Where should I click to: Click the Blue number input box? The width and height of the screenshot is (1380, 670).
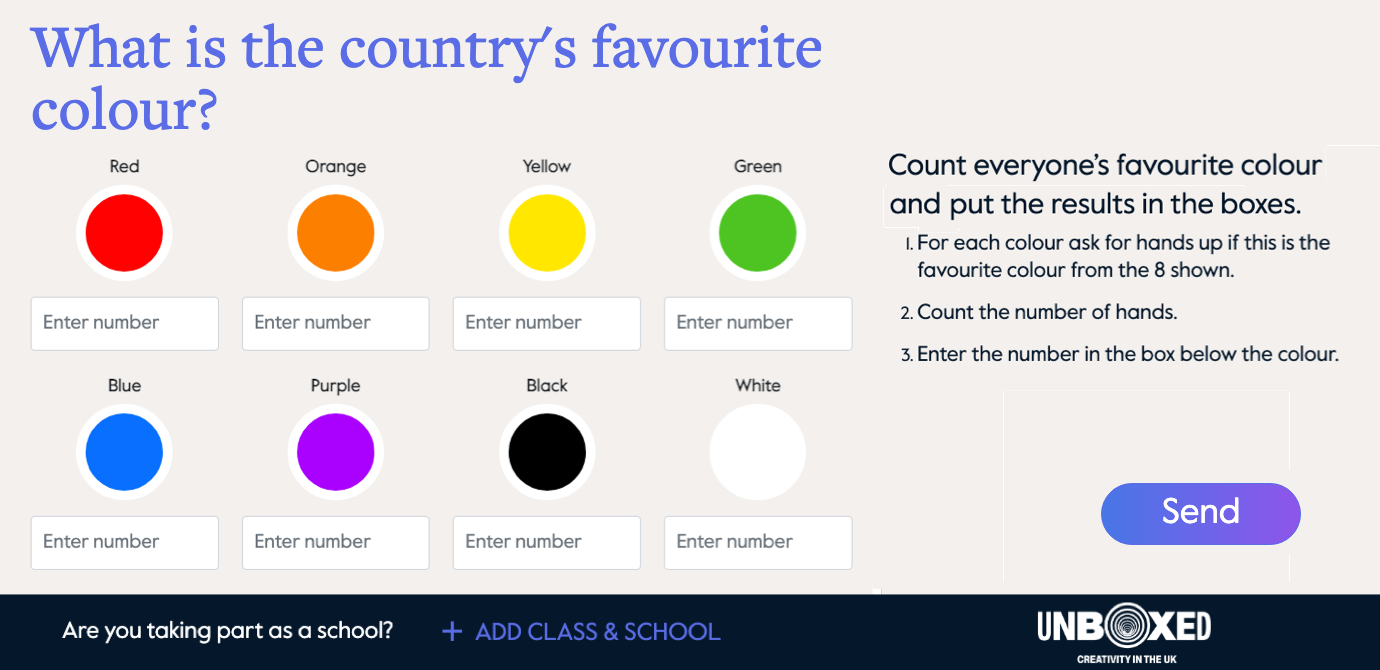pos(124,542)
